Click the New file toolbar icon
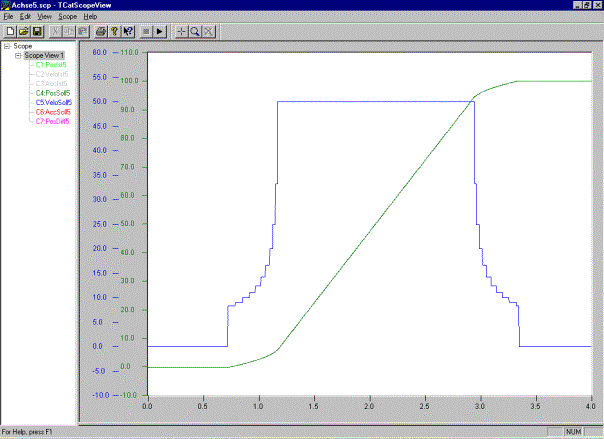The width and height of the screenshot is (604, 439). coord(8,31)
